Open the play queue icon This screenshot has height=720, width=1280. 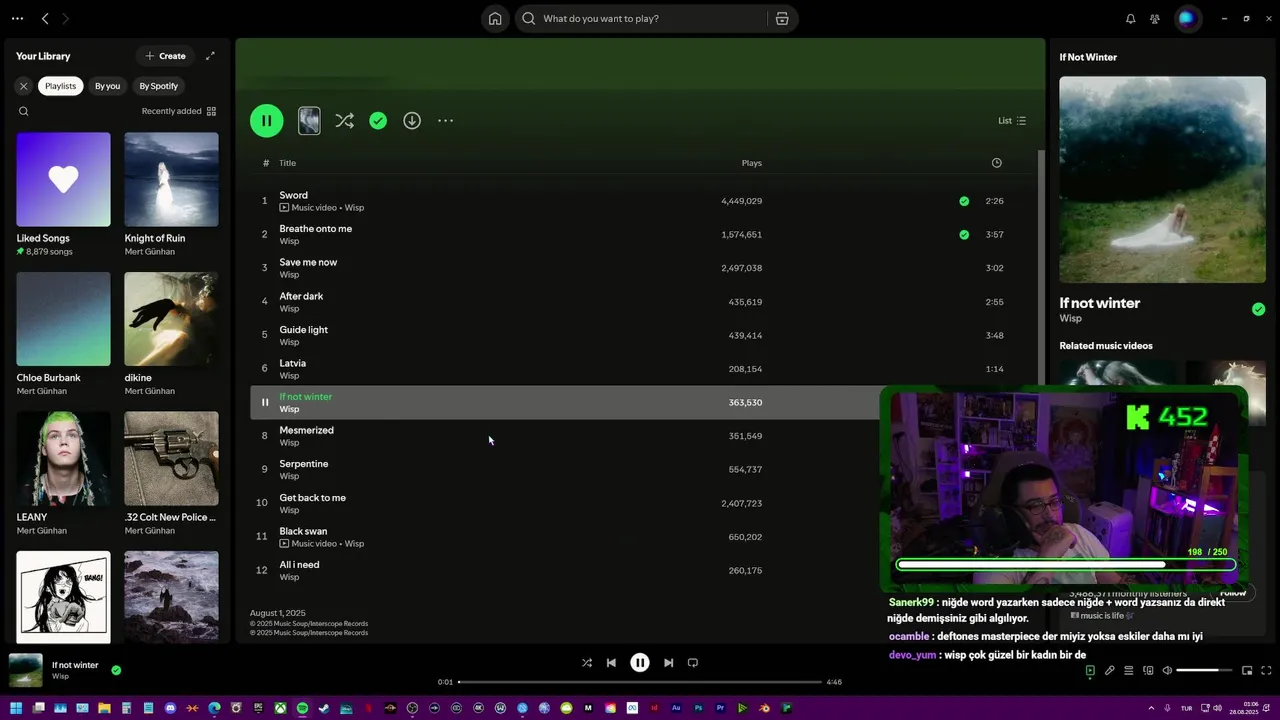1129,670
